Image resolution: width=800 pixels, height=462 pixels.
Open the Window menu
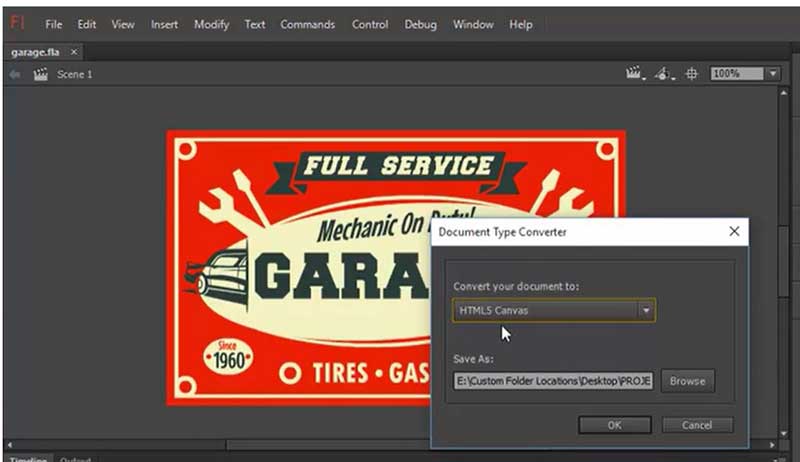[473, 24]
